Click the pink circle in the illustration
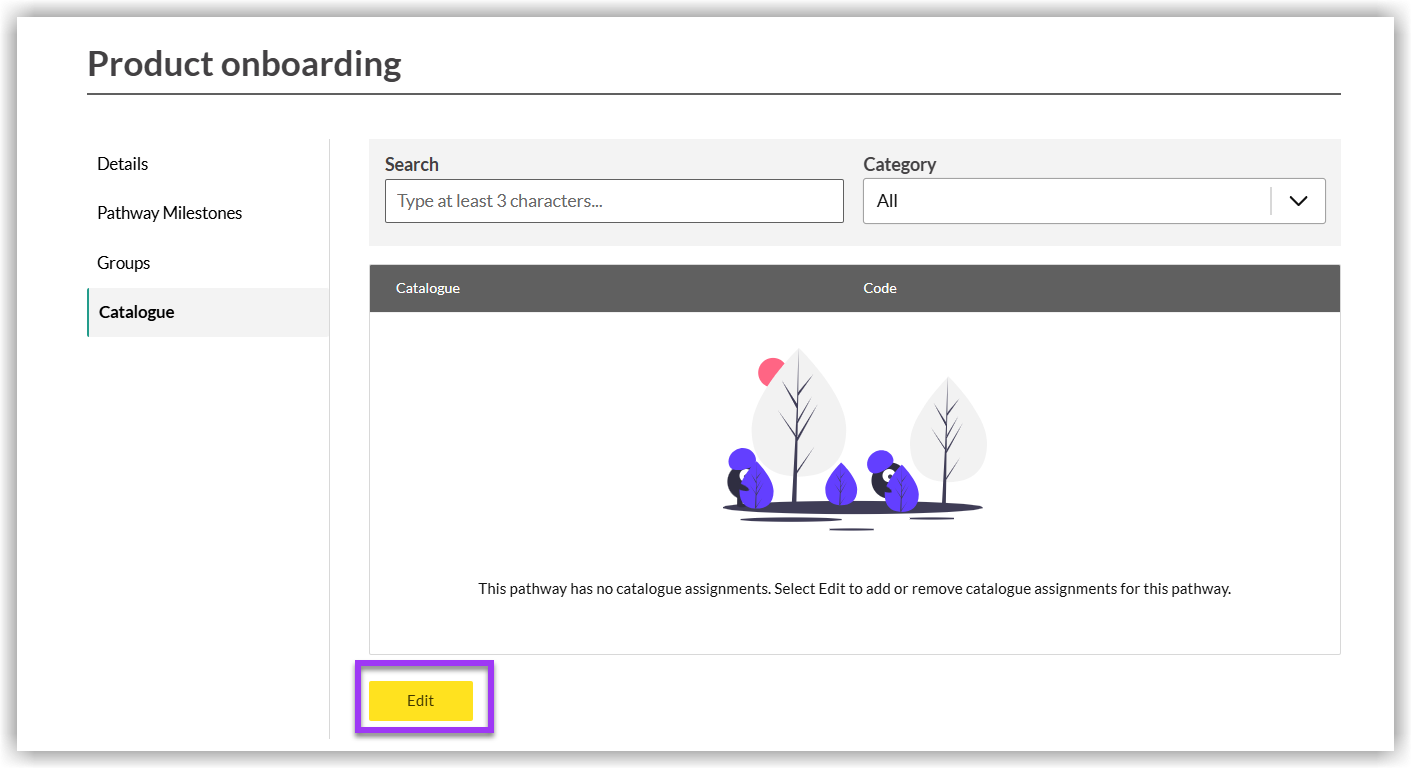This screenshot has width=1412, height=769. pyautogui.click(x=768, y=372)
